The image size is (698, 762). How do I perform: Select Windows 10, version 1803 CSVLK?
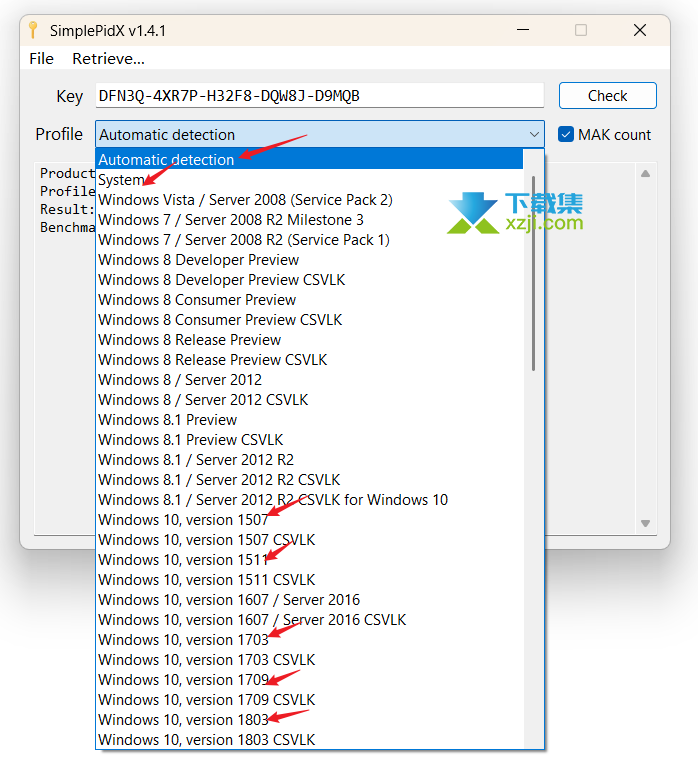[310, 739]
